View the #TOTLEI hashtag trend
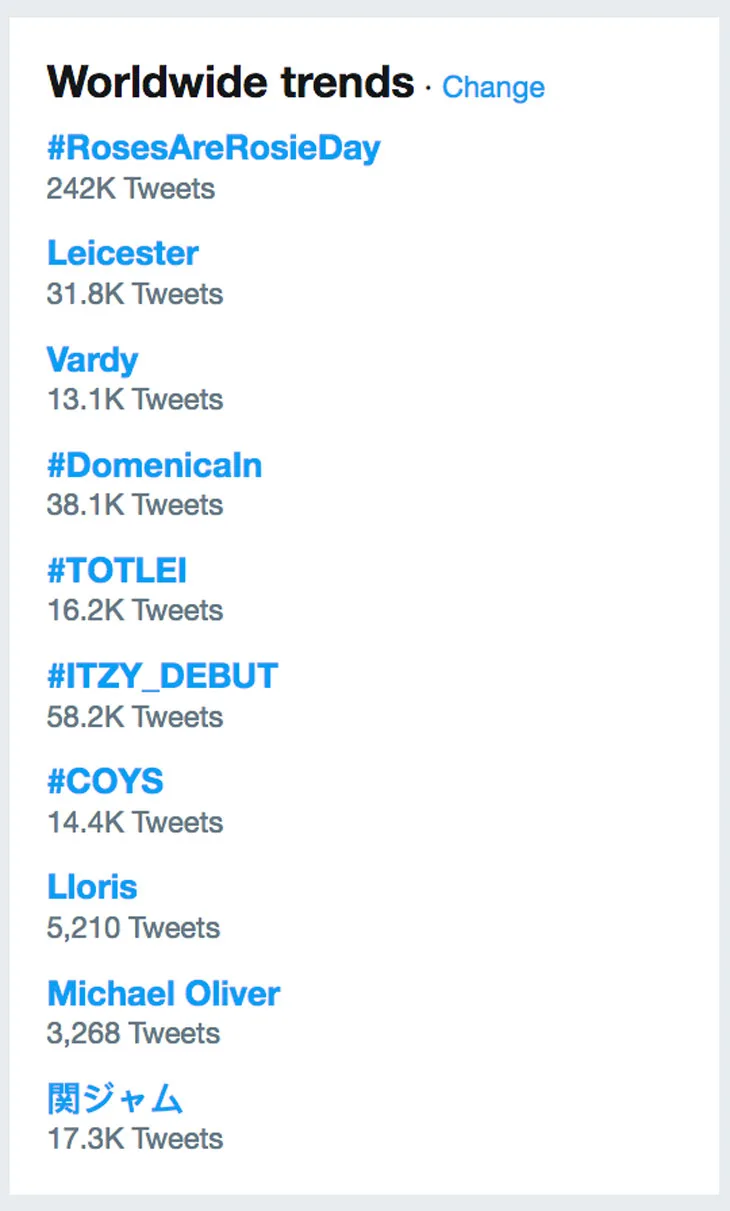730x1211 pixels. pyautogui.click(x=117, y=570)
